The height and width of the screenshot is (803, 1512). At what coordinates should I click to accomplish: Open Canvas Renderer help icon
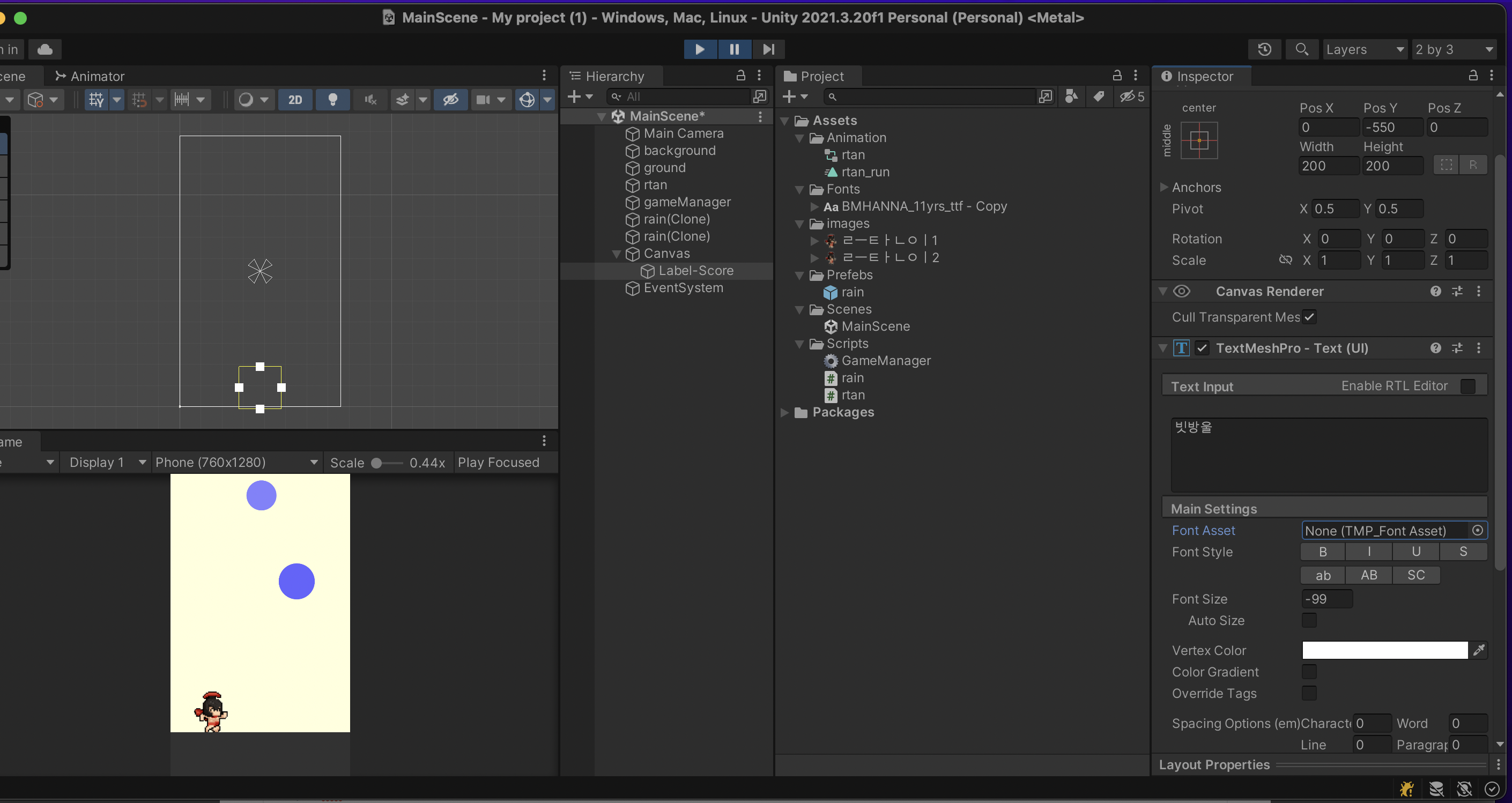click(1436, 291)
